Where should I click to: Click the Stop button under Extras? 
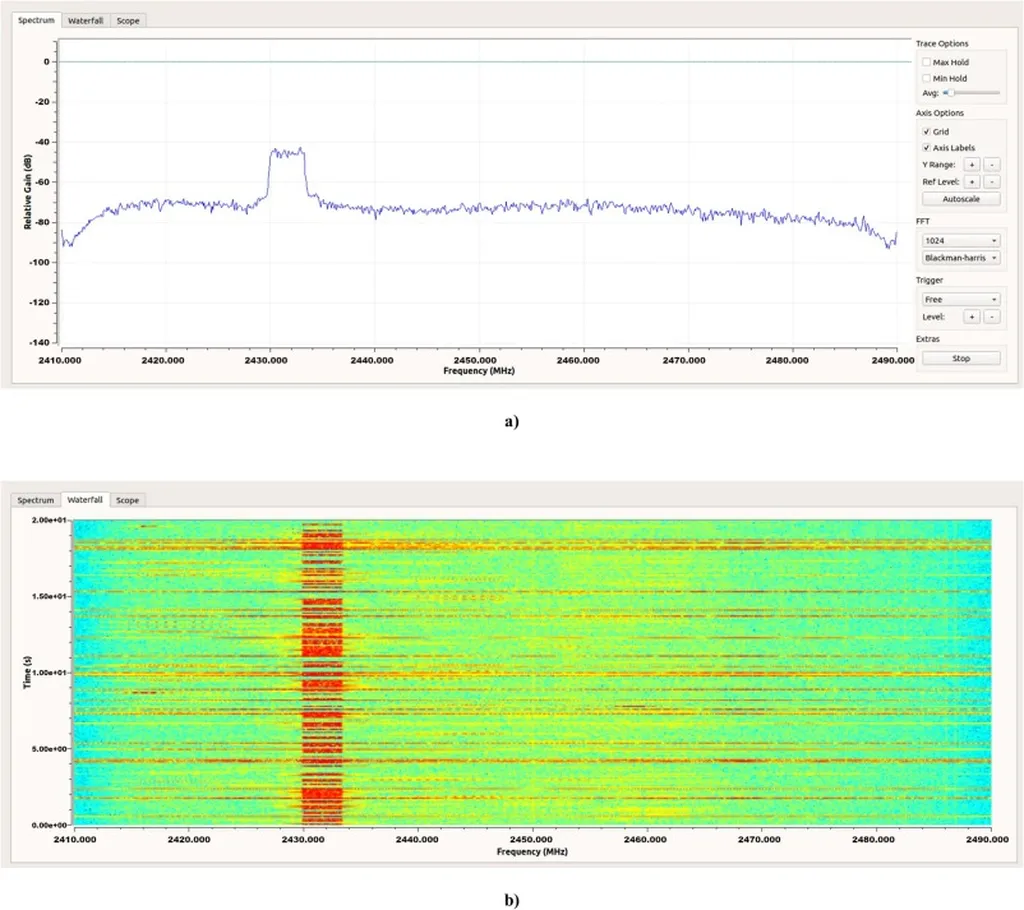pos(960,358)
